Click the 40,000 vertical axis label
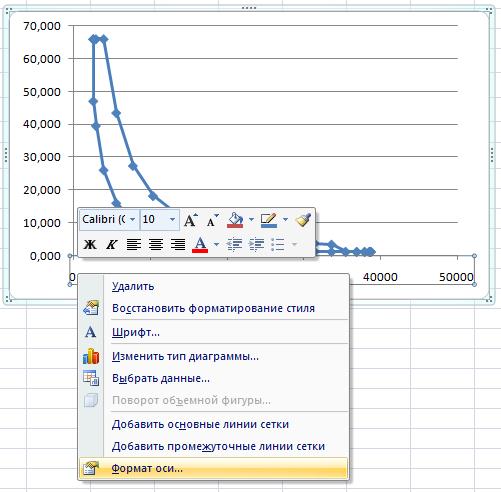This screenshot has height=492, width=501. (42, 124)
